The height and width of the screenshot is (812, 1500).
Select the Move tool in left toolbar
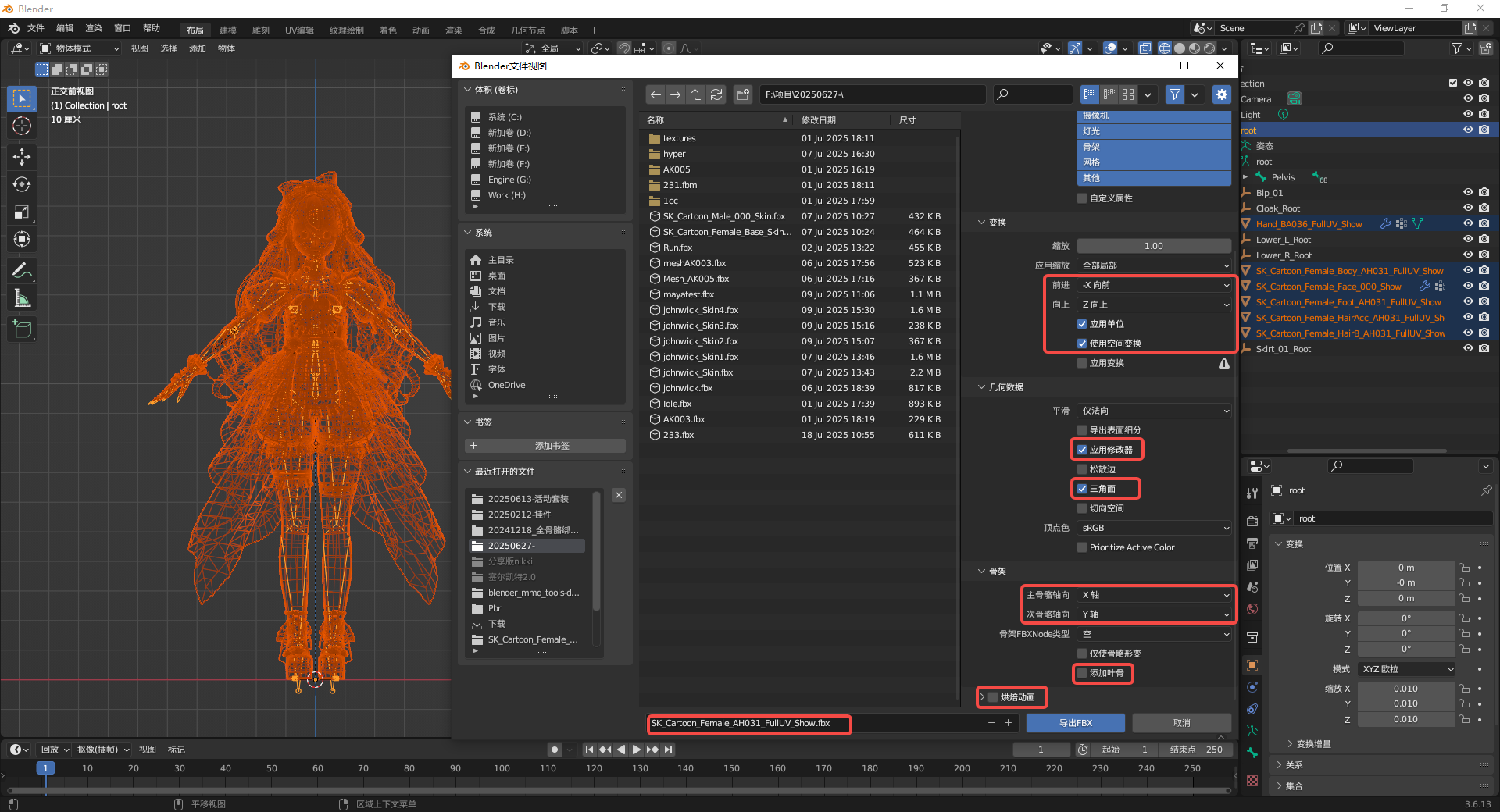[22, 157]
